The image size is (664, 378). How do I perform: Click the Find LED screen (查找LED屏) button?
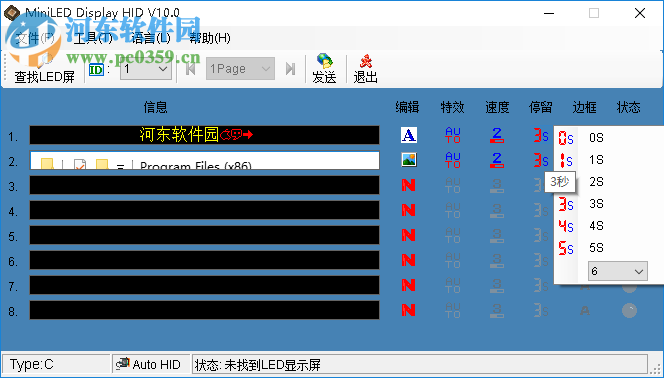[x=44, y=69]
